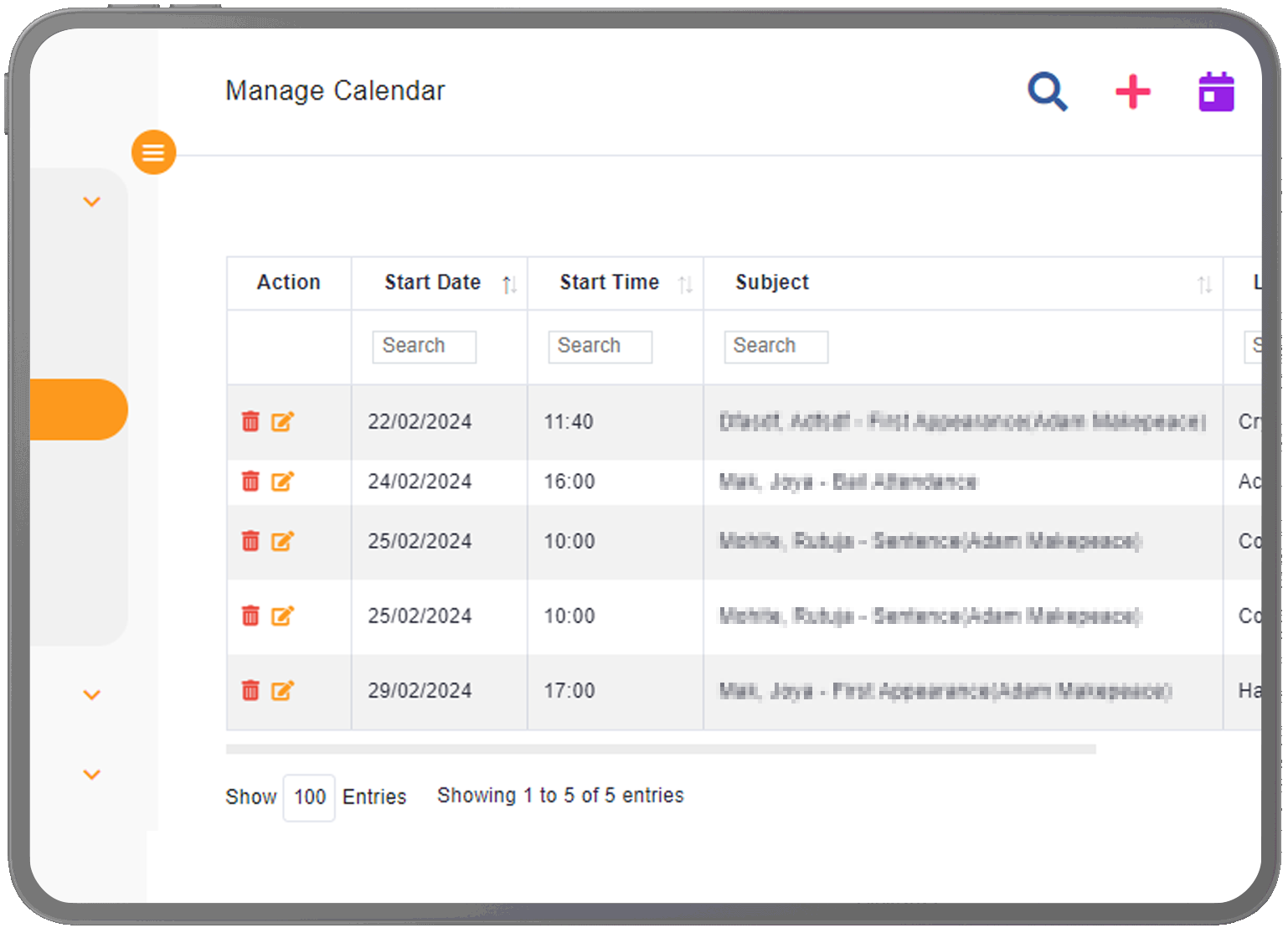Toggle the orange hamburger menu button

(153, 152)
